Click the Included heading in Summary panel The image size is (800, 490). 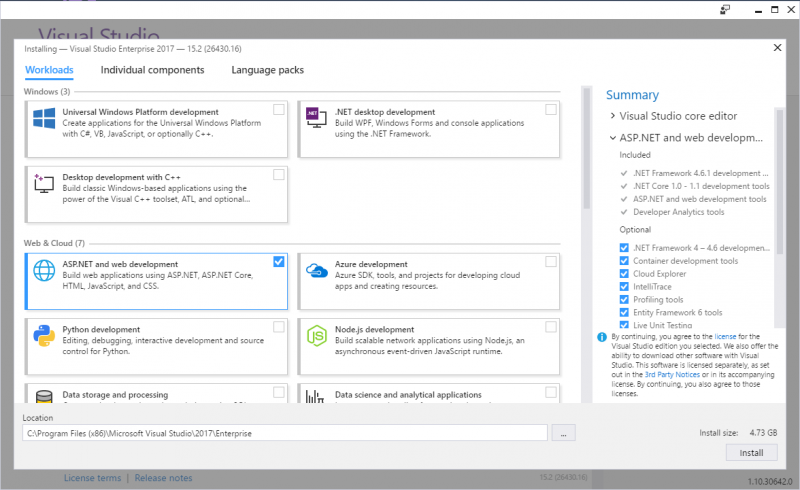click(635, 155)
